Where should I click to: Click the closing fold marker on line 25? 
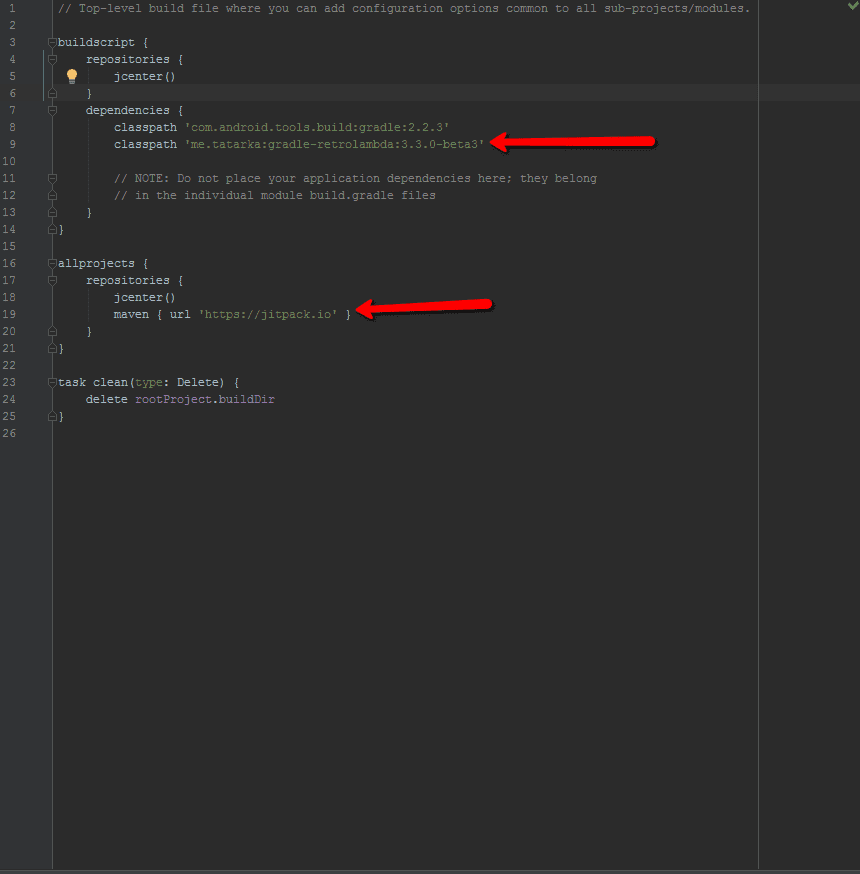(x=53, y=416)
